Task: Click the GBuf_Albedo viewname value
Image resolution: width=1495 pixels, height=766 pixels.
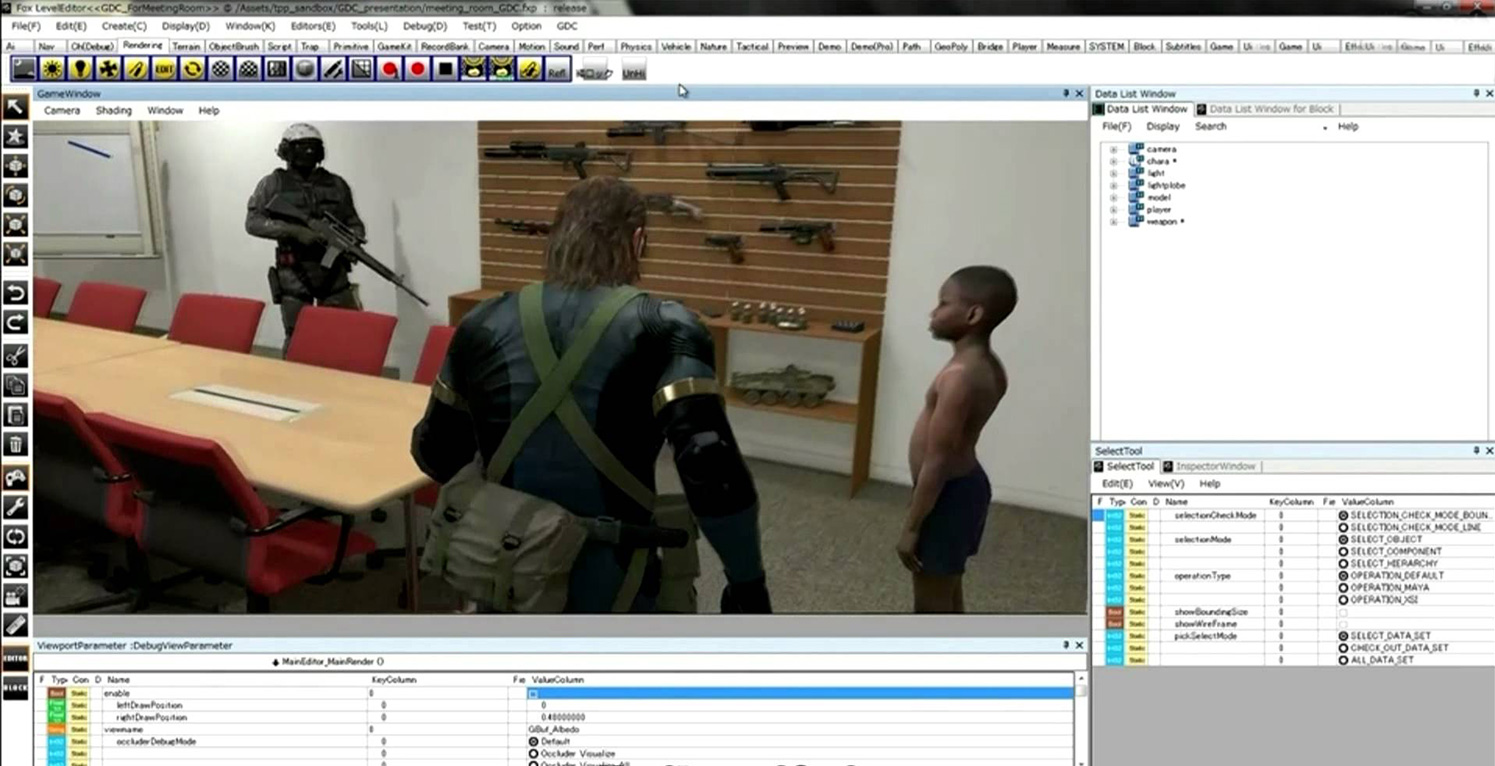Action: (554, 730)
